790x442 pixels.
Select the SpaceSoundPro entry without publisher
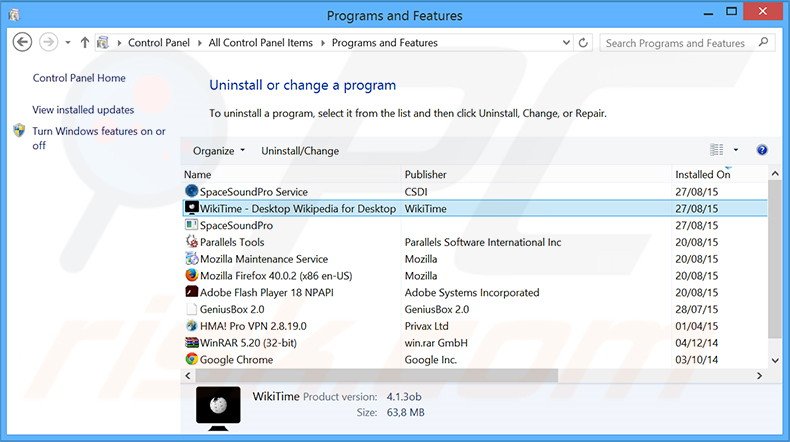[236, 225]
